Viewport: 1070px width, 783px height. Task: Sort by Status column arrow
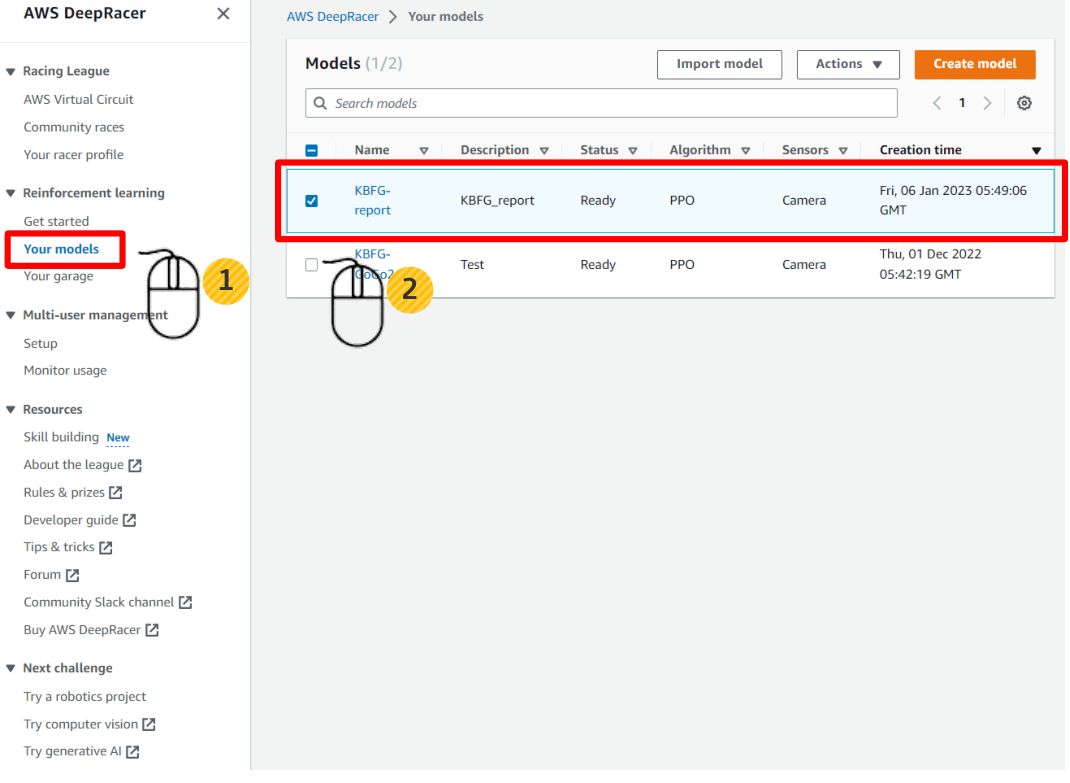pos(633,151)
